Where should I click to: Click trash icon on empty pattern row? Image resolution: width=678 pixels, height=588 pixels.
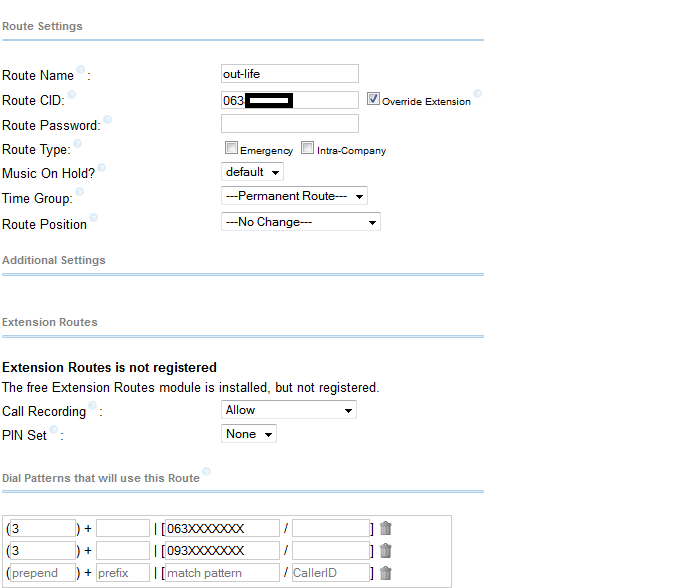[x=386, y=573]
